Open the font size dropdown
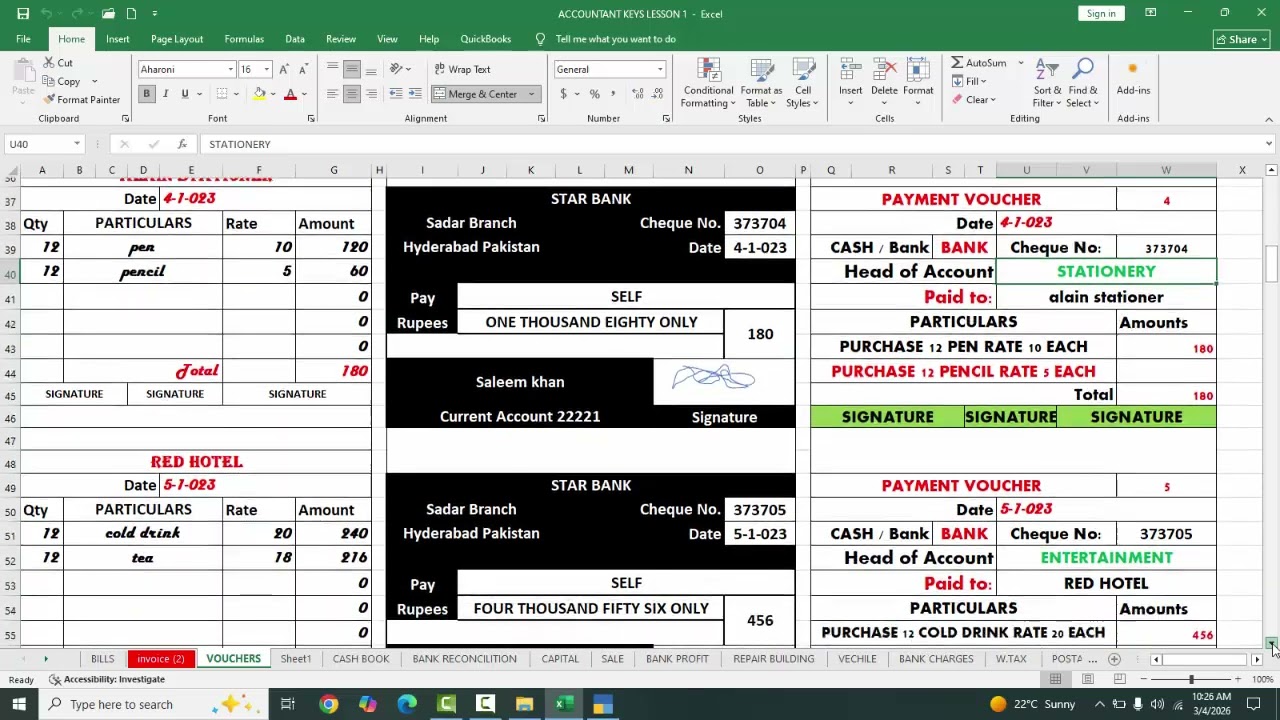1280x720 pixels. (x=266, y=69)
